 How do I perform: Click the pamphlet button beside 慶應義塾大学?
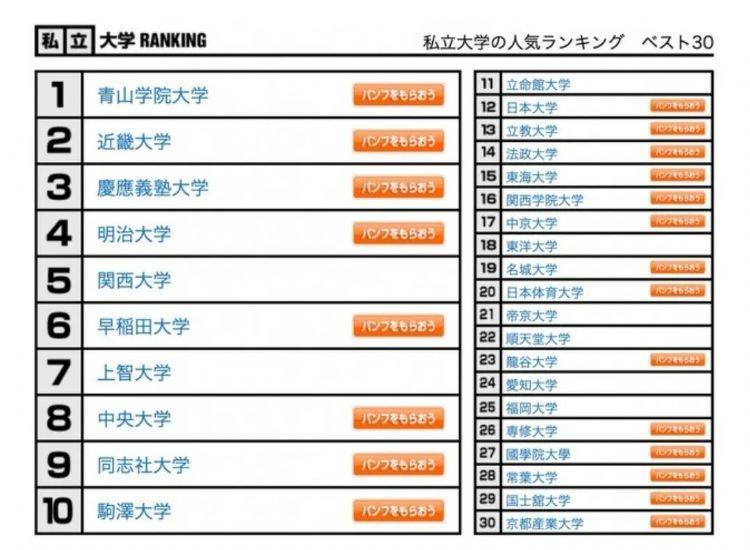398,187
